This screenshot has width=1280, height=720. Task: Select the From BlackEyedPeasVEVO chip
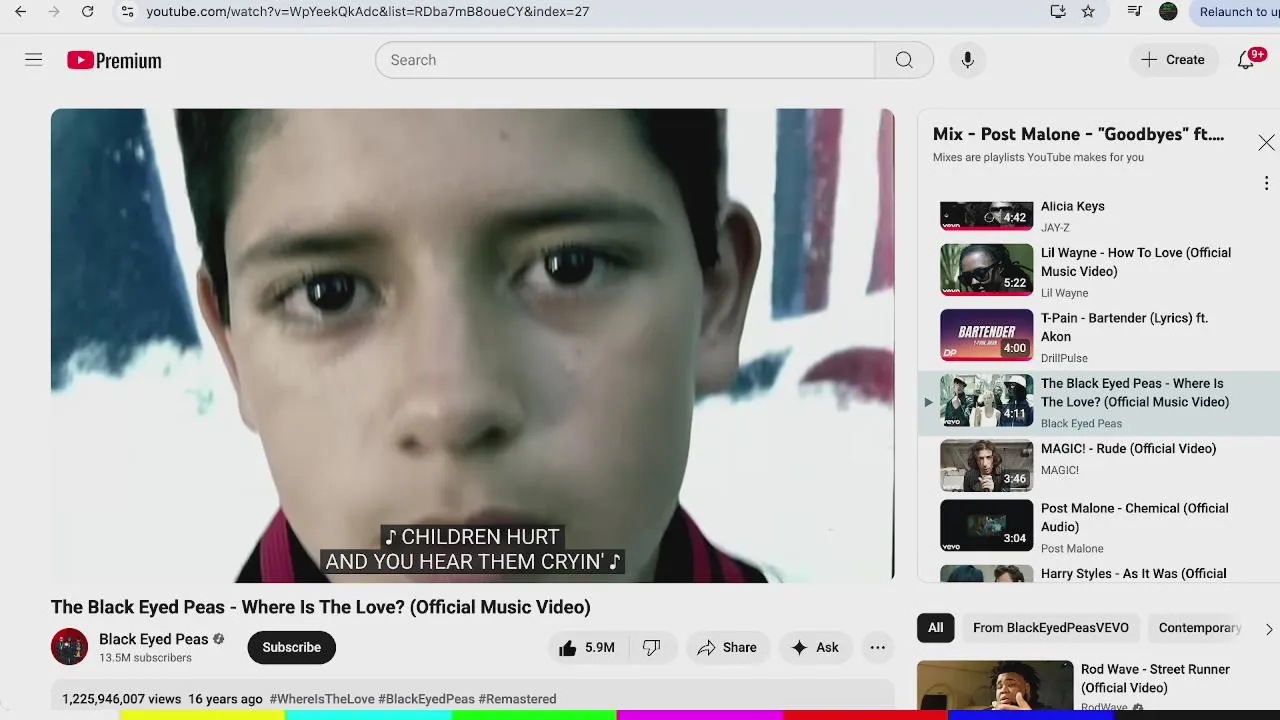[1051, 628]
